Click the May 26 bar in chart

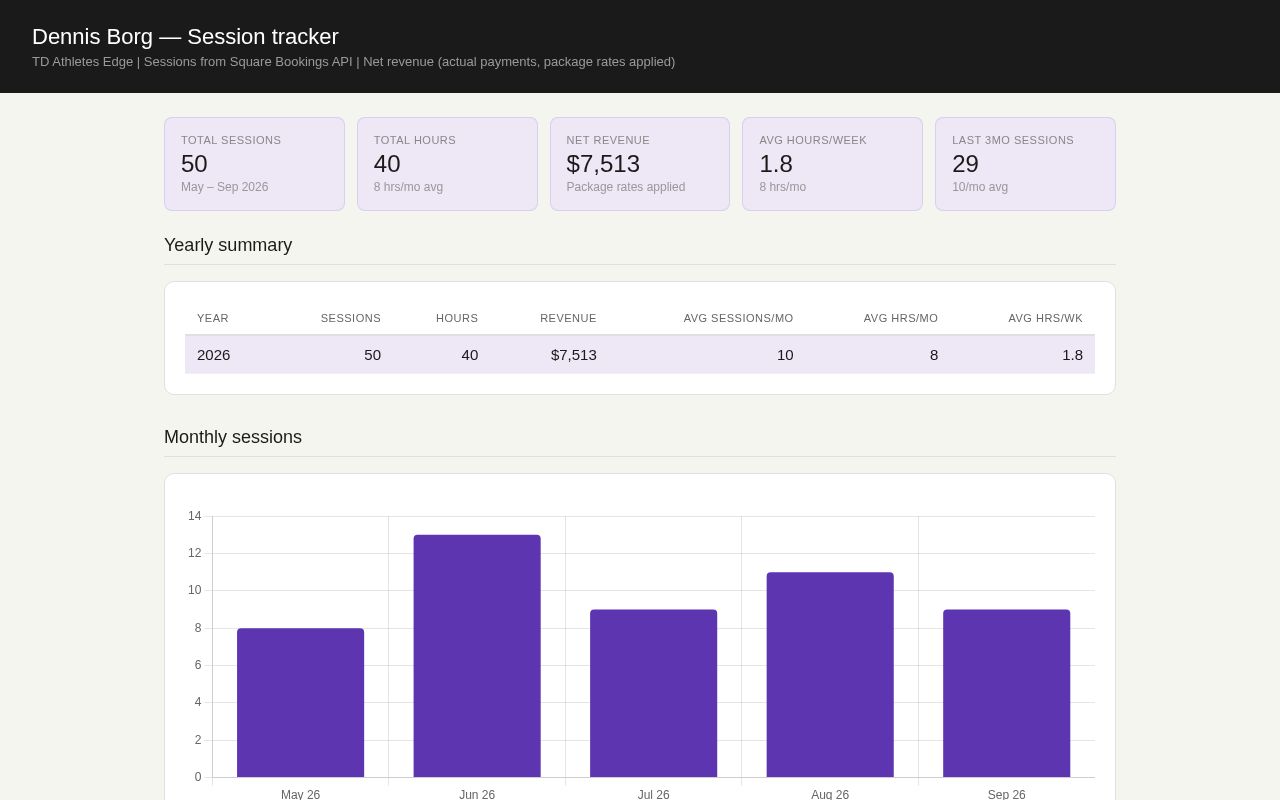300,703
